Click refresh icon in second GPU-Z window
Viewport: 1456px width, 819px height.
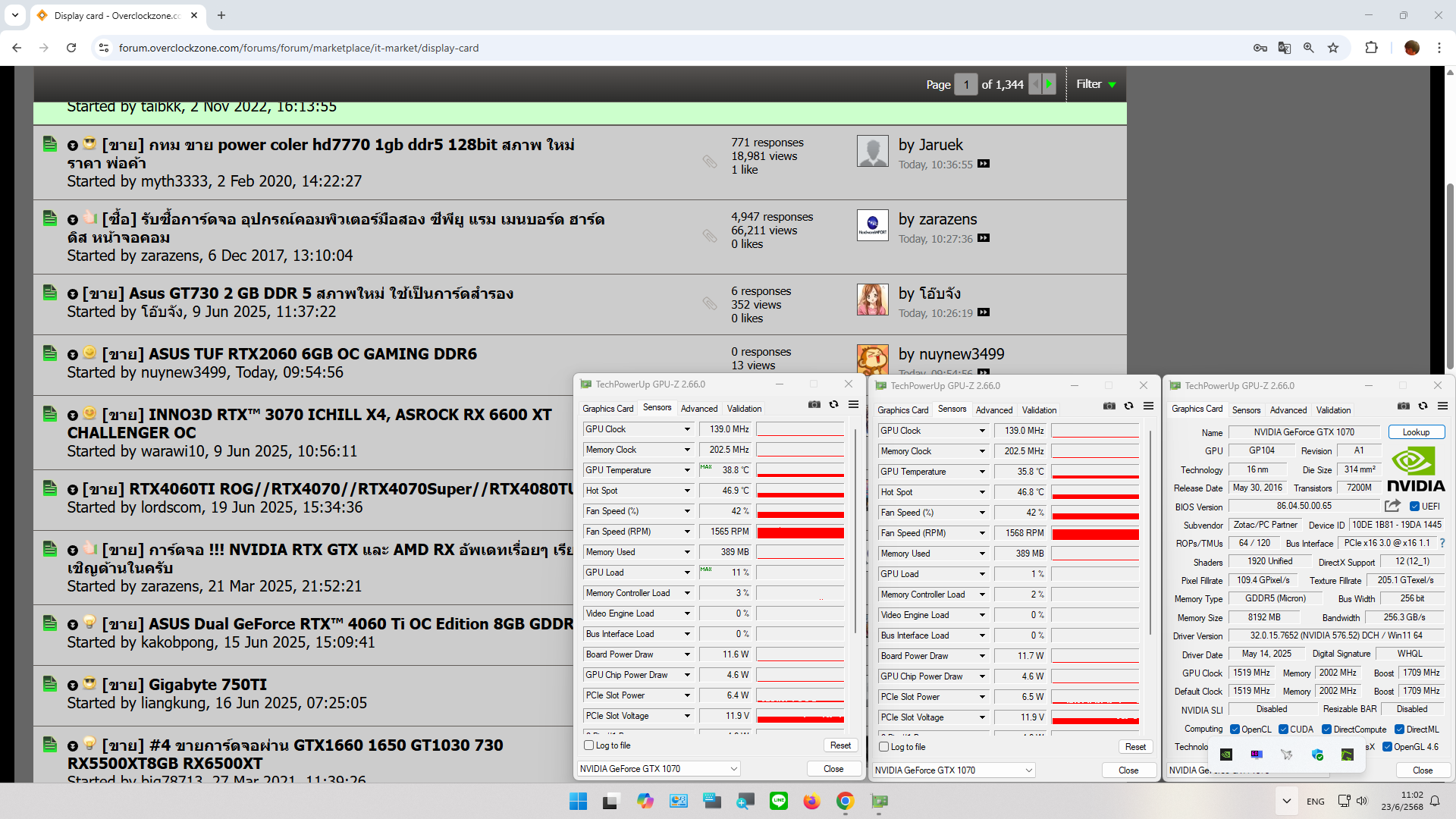click(1128, 406)
